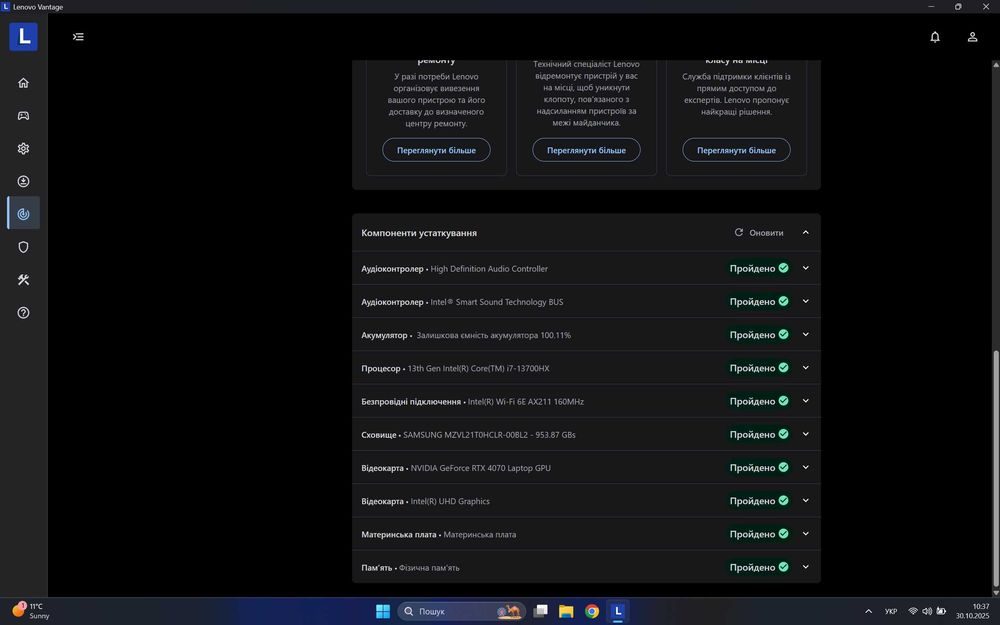Open File Explorer from the taskbar
This screenshot has height=625, width=1000.
tap(566, 611)
